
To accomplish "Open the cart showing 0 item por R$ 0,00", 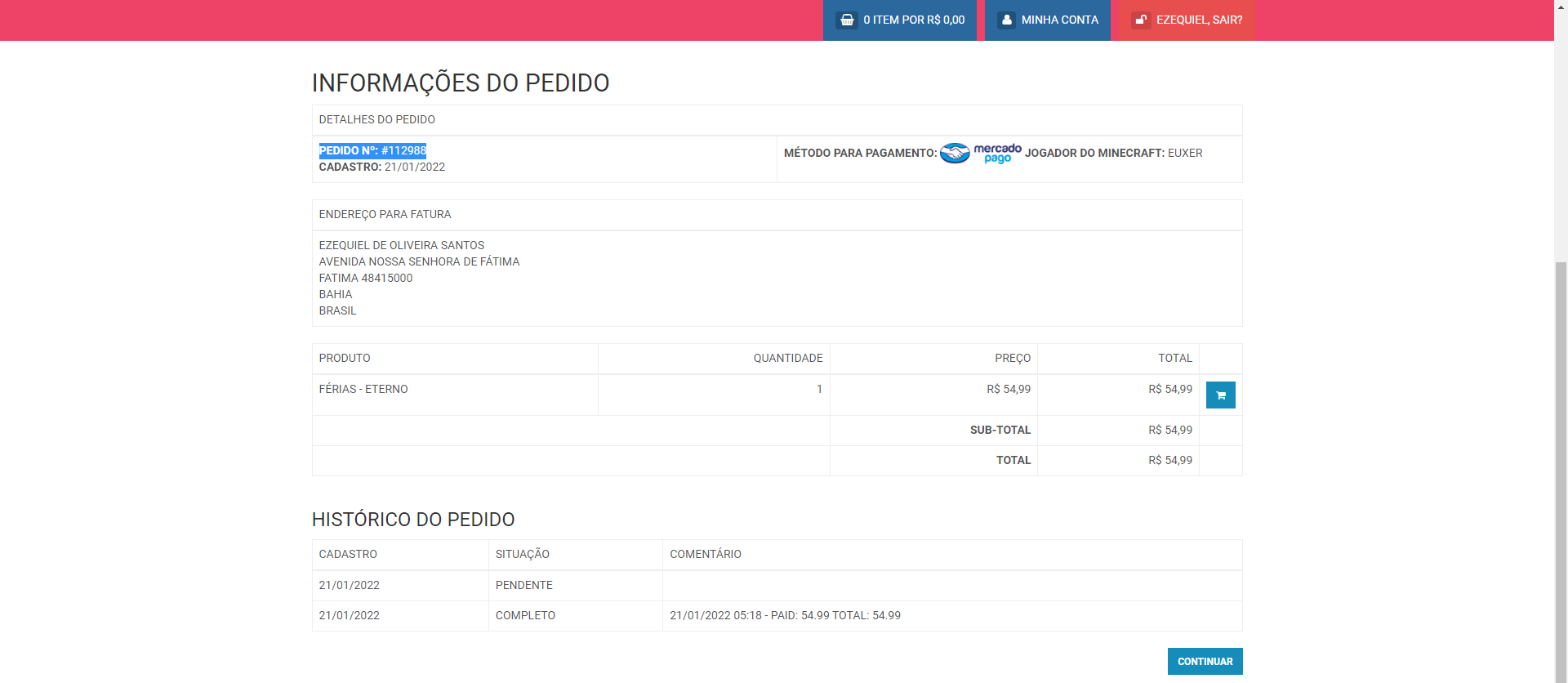I will (x=900, y=20).
